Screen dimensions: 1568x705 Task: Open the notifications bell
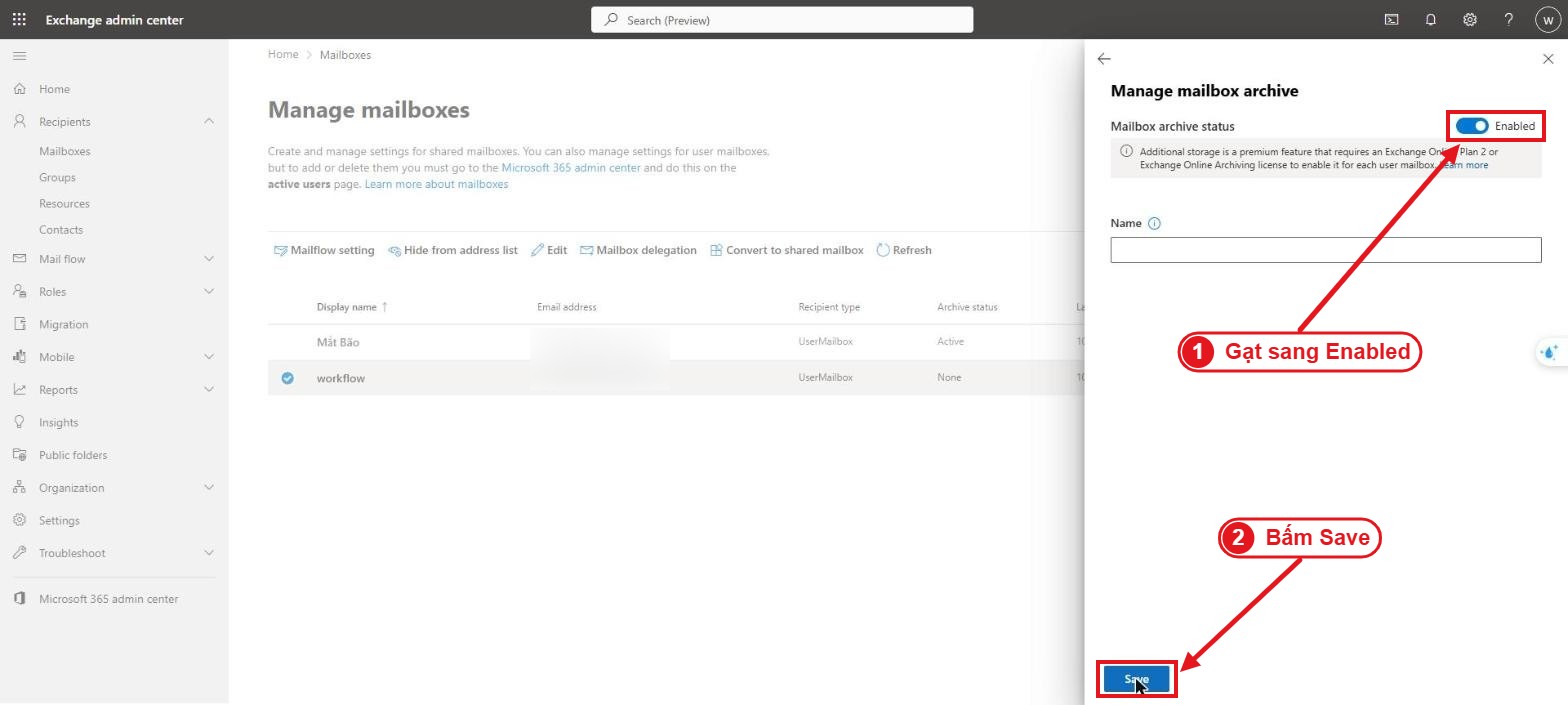coord(1430,19)
